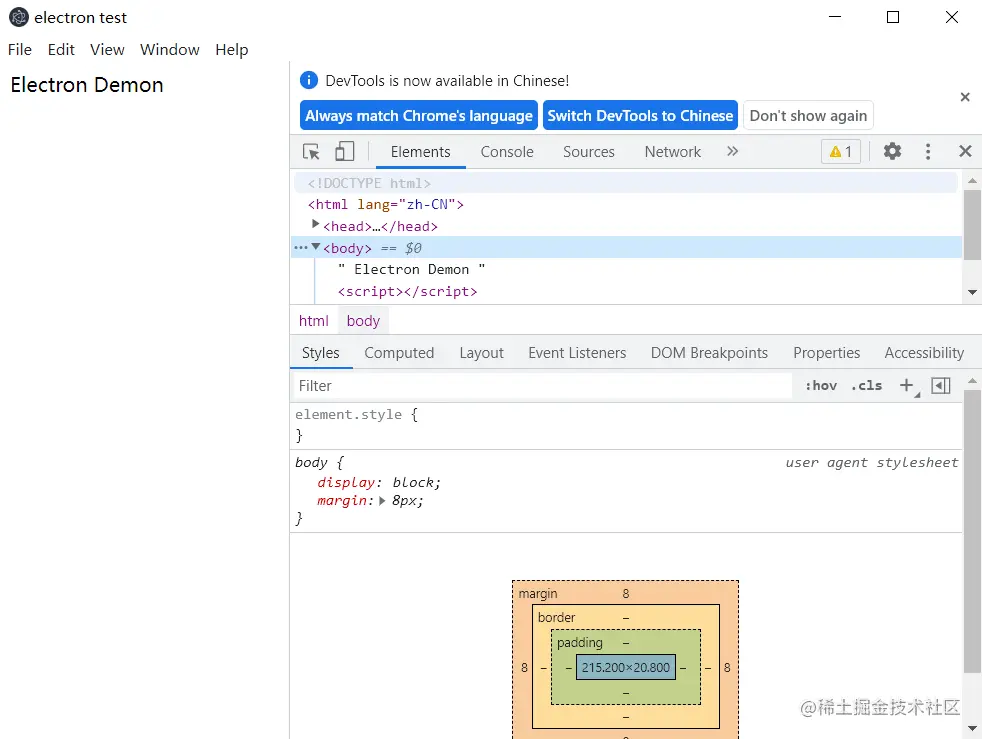This screenshot has height=739, width=982.
Task: Open the Properties subtab
Action: click(826, 353)
